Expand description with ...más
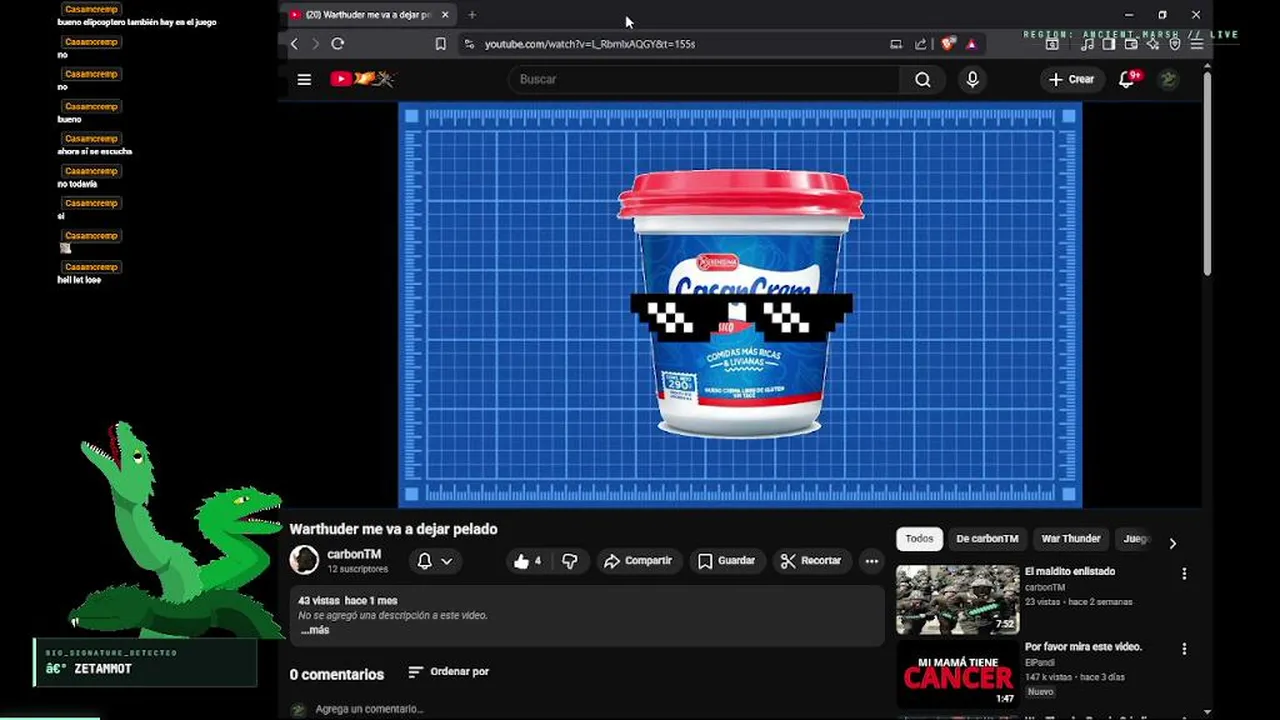 coord(315,630)
